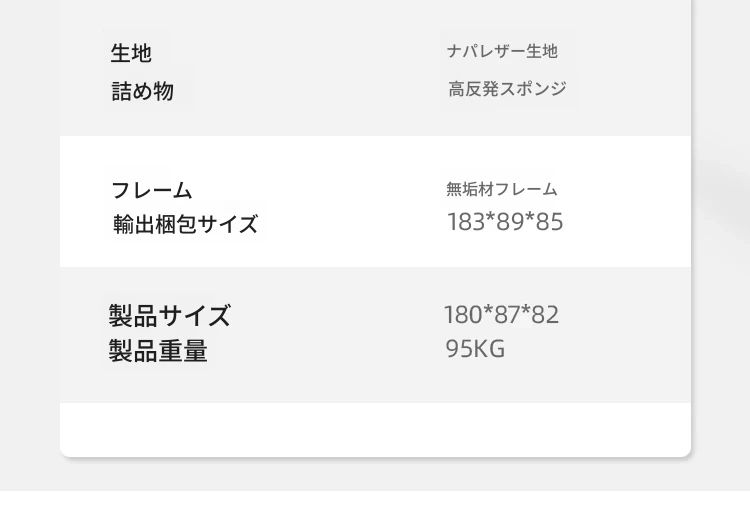Select the ナパレザー生地 value text
Screen dimensions: 750x512
(x=502, y=51)
